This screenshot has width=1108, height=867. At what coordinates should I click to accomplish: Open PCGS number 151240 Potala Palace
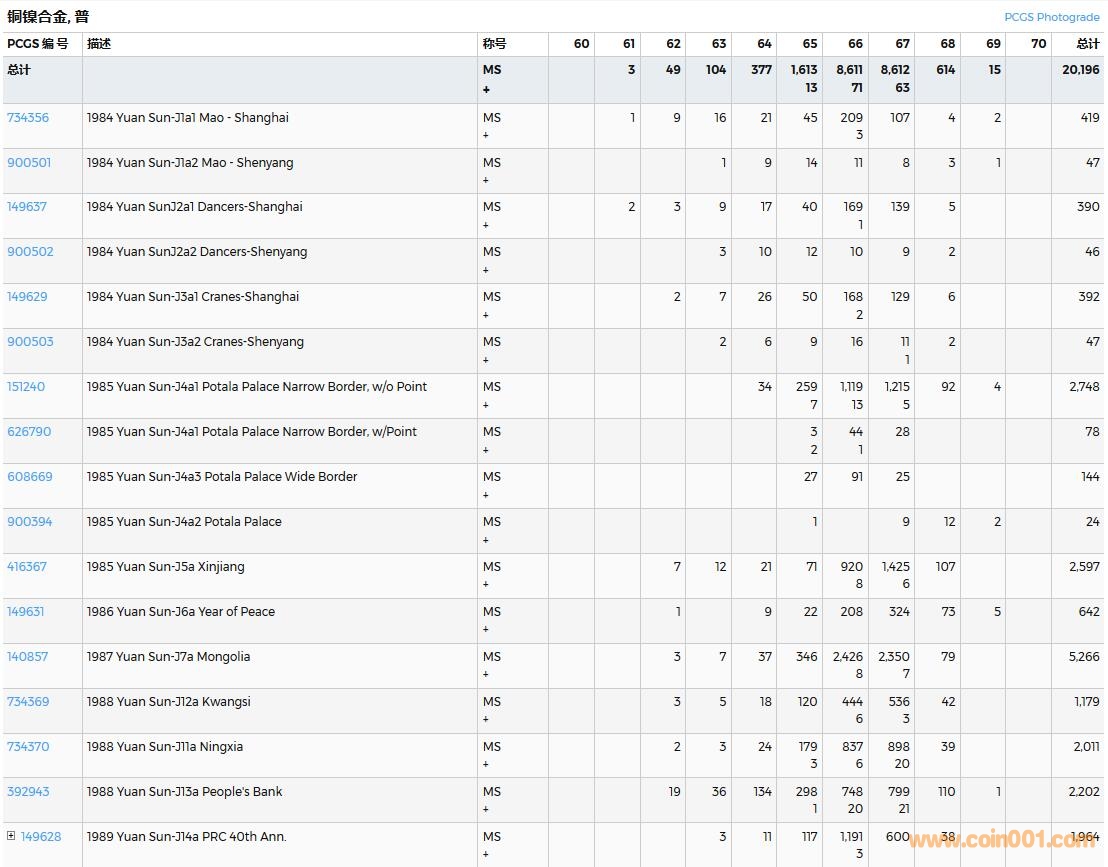[26, 387]
